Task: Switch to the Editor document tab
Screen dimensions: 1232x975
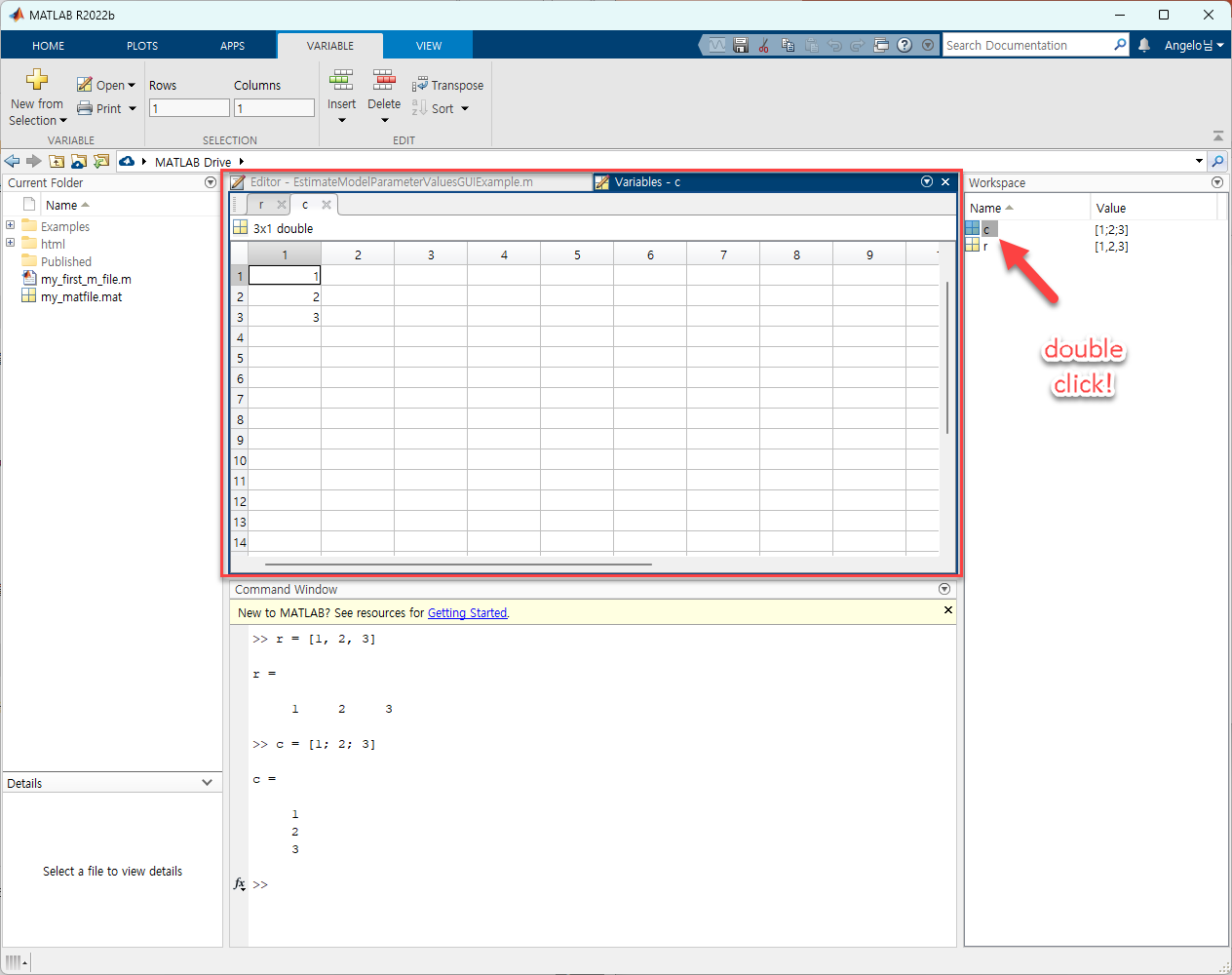Action: [409, 181]
